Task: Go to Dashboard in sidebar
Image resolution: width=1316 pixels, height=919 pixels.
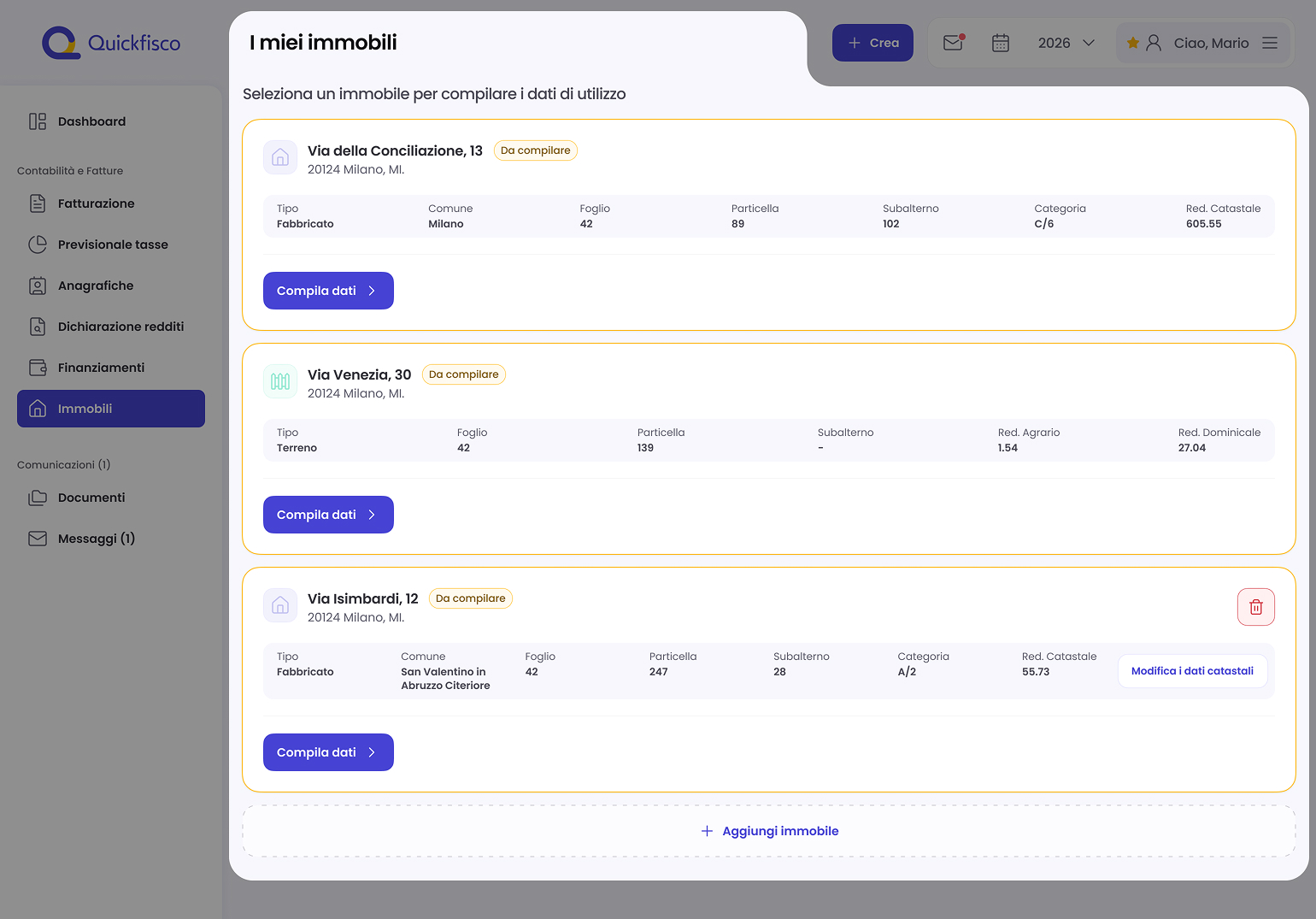Action: pos(91,121)
